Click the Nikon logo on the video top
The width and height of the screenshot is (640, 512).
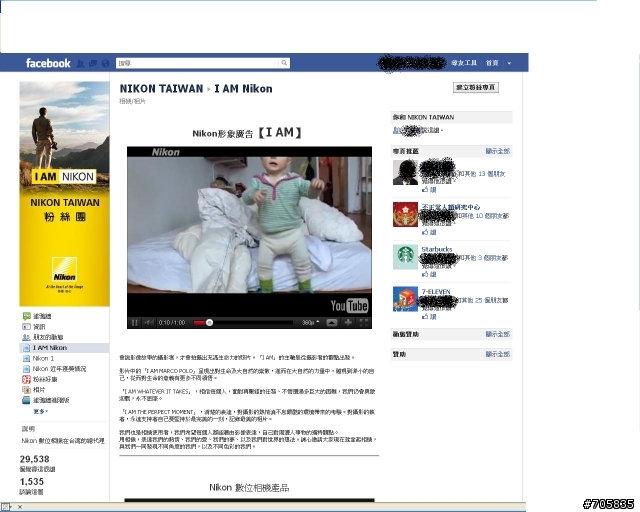pyautogui.click(x=165, y=152)
